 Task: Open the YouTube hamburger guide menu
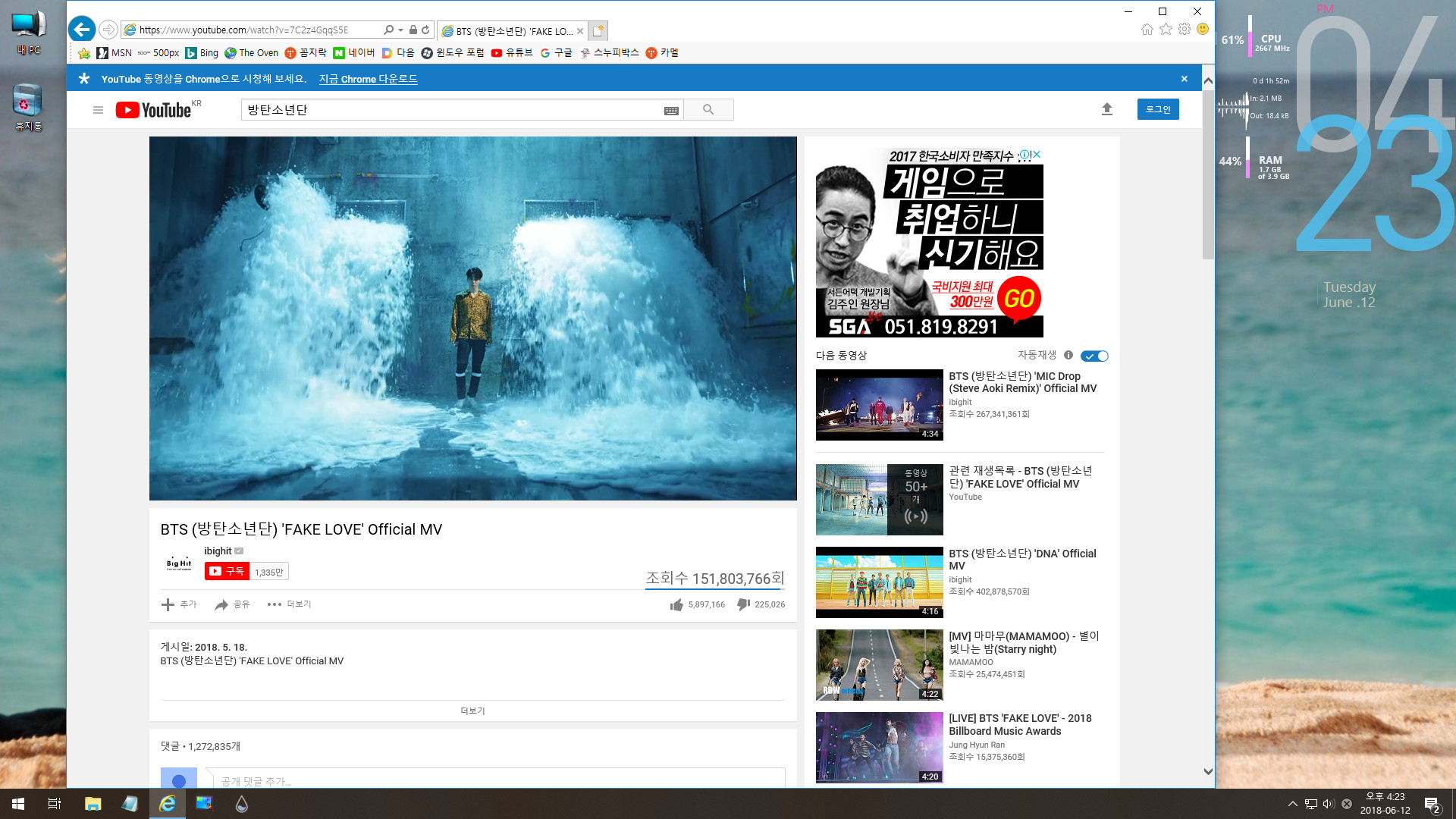(x=98, y=110)
